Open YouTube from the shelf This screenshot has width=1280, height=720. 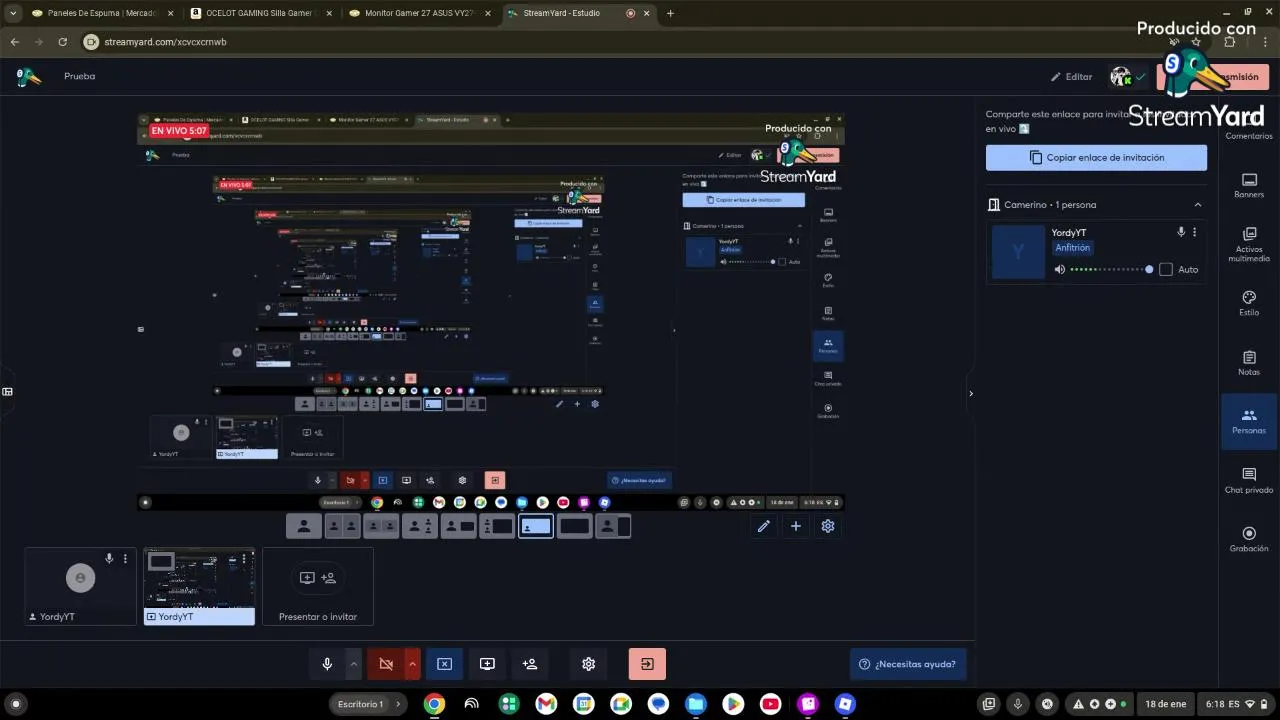tap(771, 704)
